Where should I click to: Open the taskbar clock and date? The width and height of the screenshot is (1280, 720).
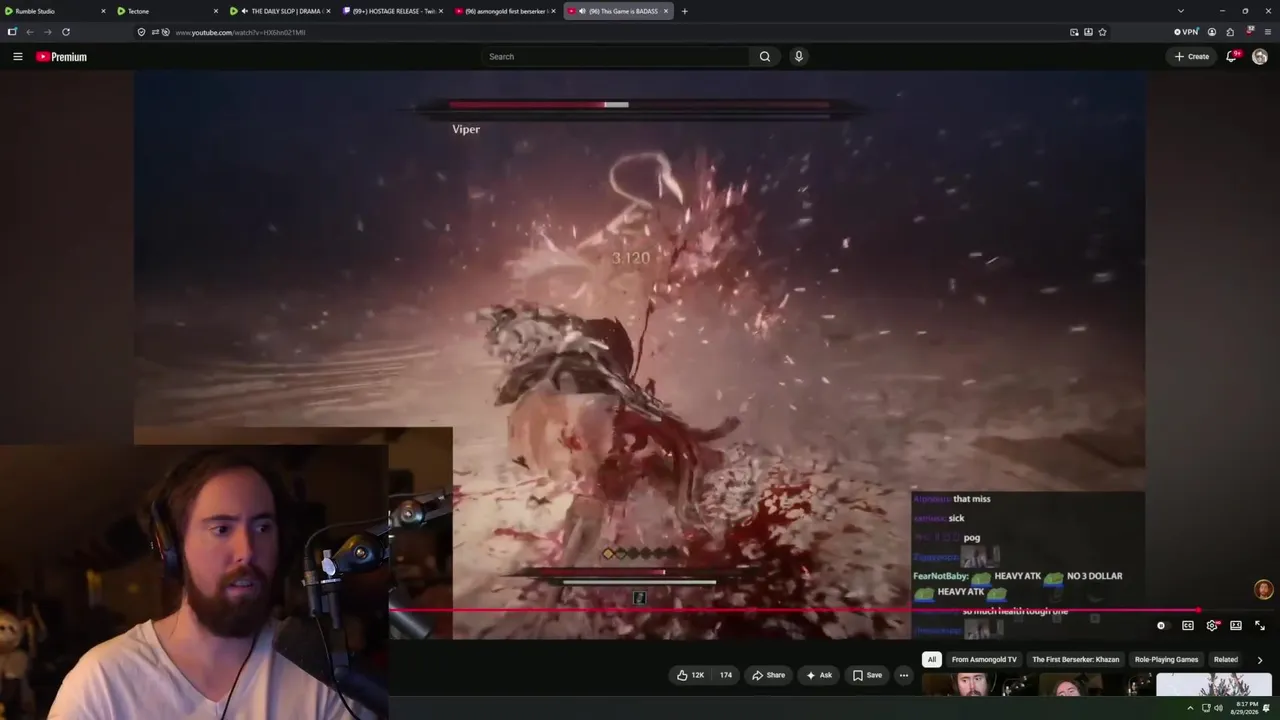(x=1246, y=708)
